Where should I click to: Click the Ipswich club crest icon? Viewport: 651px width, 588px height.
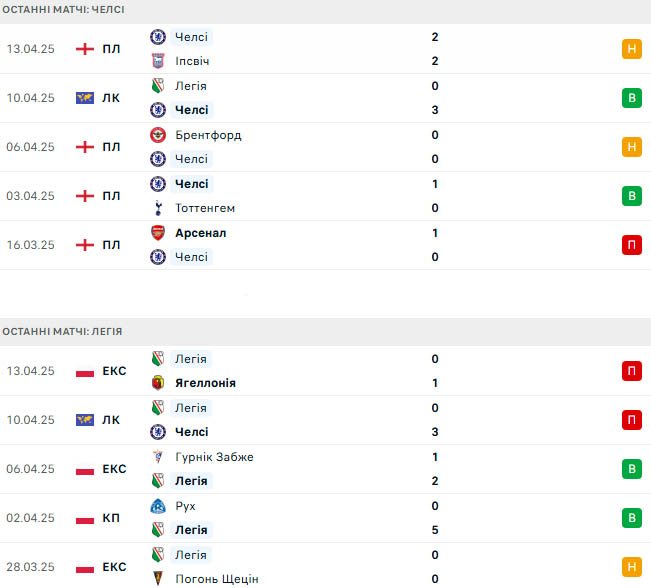[158, 61]
